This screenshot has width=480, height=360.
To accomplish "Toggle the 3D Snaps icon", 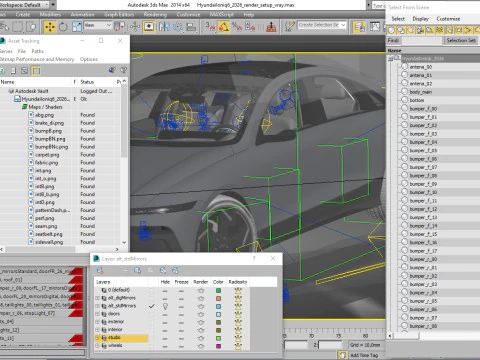I will [x=210, y=26].
